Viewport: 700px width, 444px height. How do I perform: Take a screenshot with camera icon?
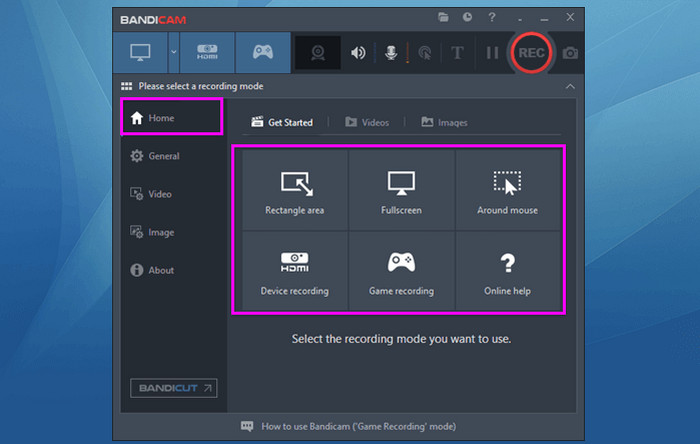570,53
